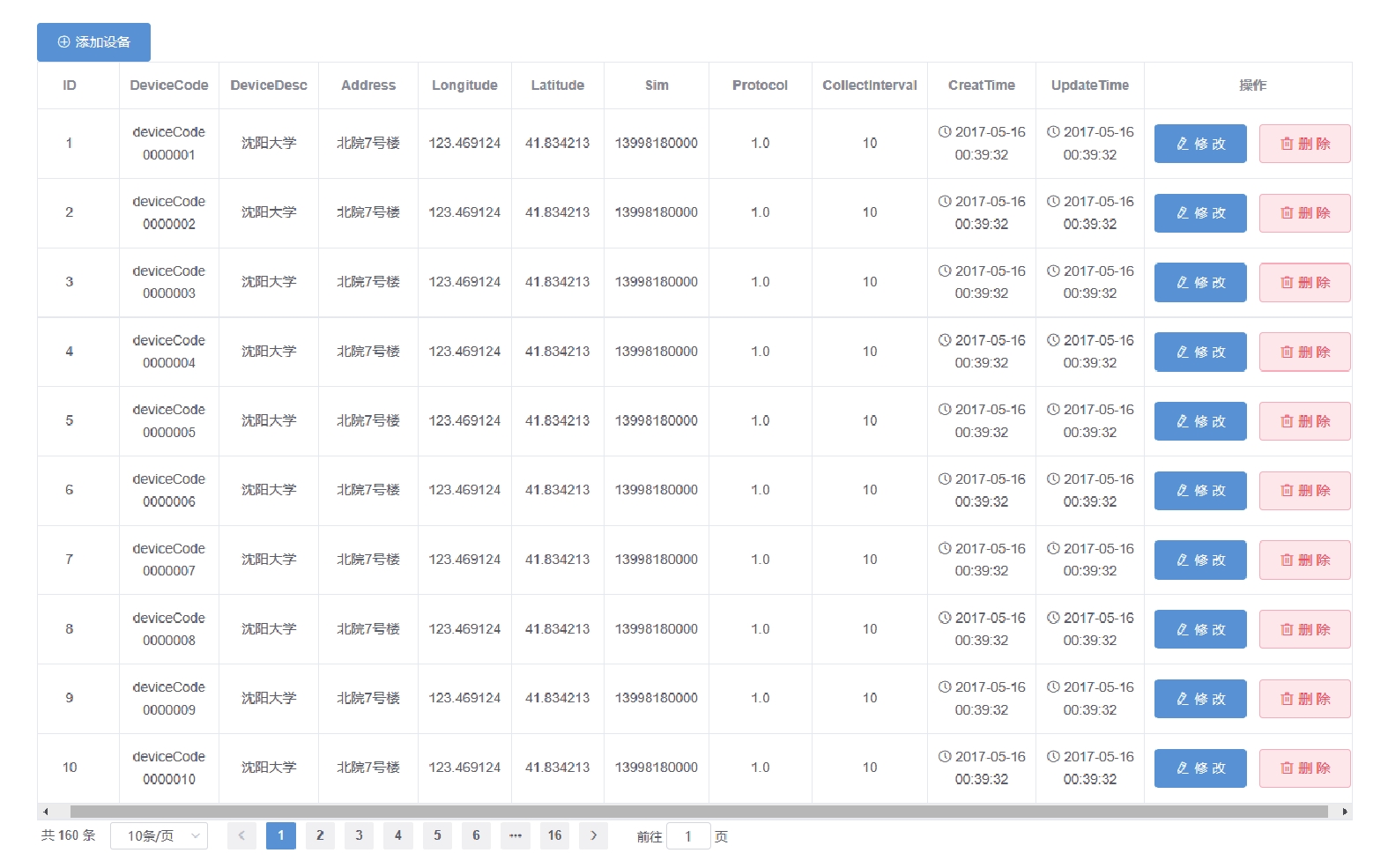Viewport: 1388px width, 868px height.
Task: Click the Longitude column header
Action: coord(464,85)
